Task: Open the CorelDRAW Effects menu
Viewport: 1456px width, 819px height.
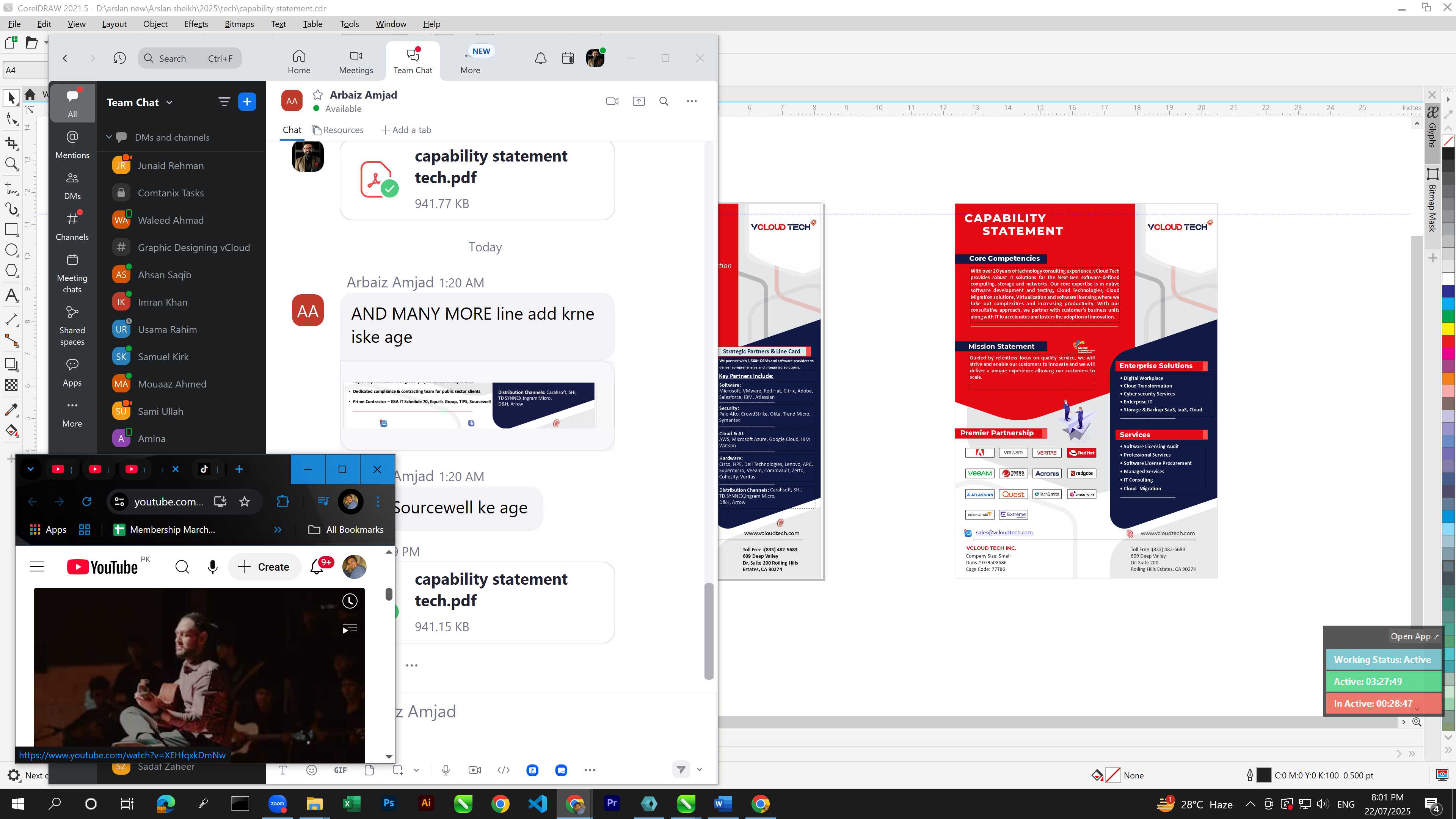Action: coord(196,24)
